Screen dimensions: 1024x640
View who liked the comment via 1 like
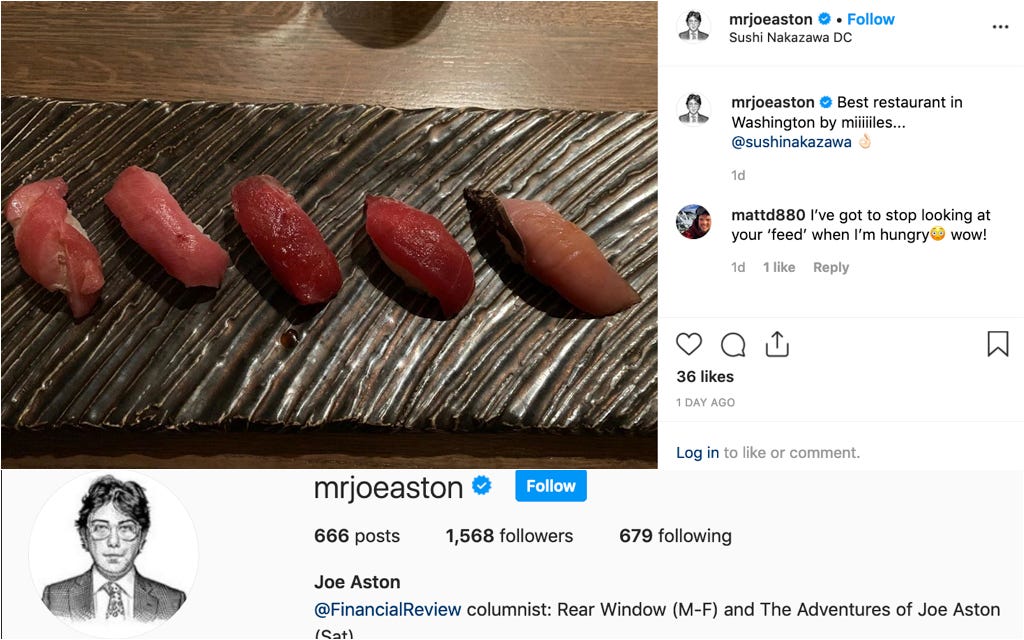(779, 267)
